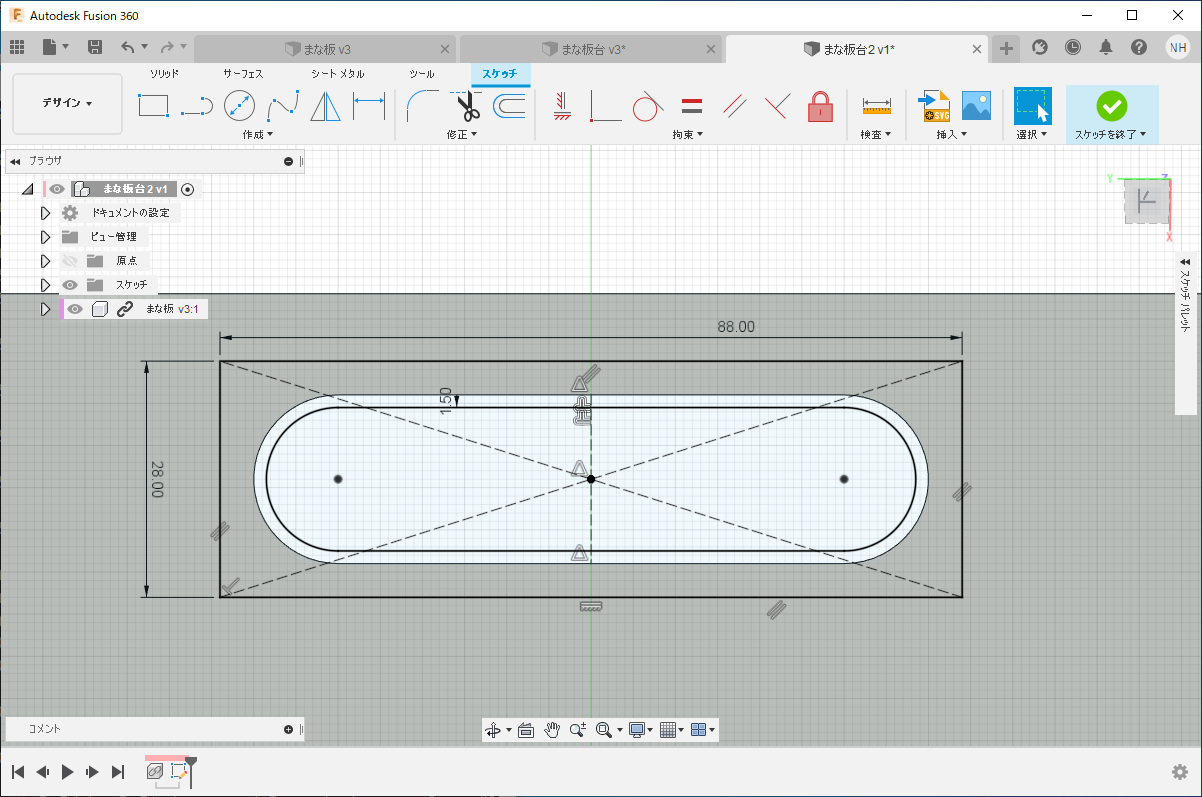Image resolution: width=1202 pixels, height=797 pixels.
Task: Apply the Fix/Unfix lock constraint
Action: point(820,105)
